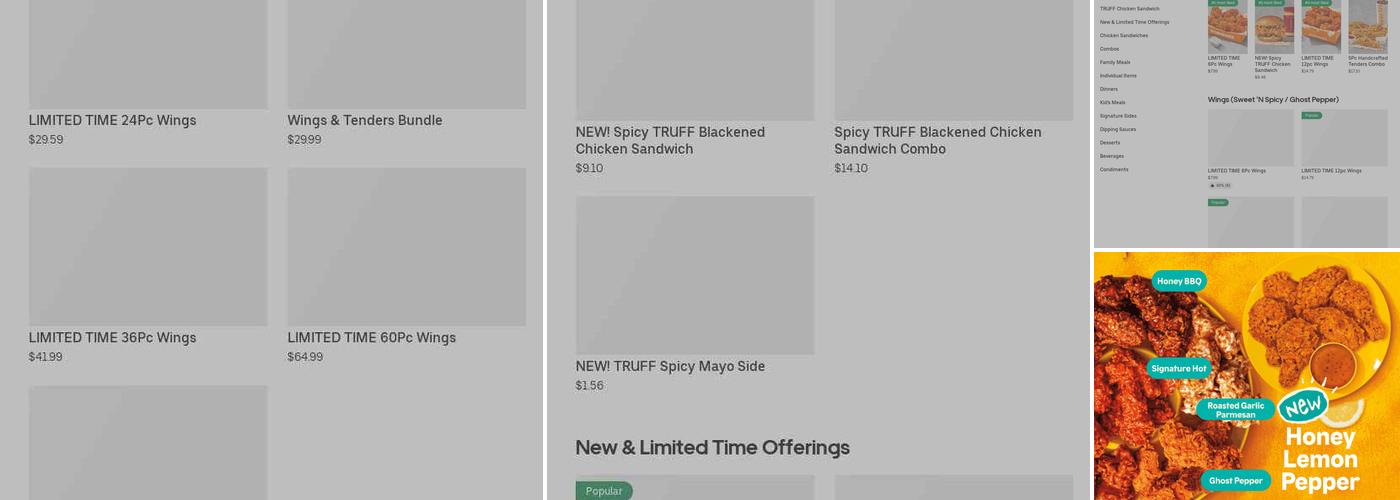Open Spicy TRUFF Blackened Chicken Sandwich Combo
This screenshot has width=1400, height=500.
click(938, 140)
